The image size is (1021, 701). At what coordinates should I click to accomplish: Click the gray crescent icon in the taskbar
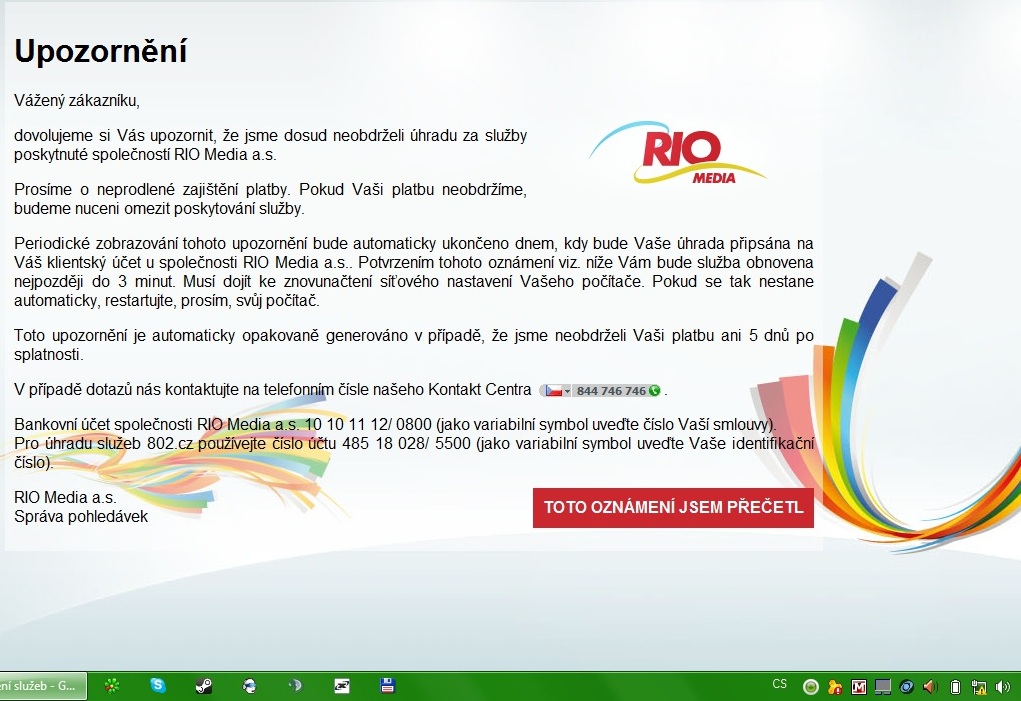[296, 685]
